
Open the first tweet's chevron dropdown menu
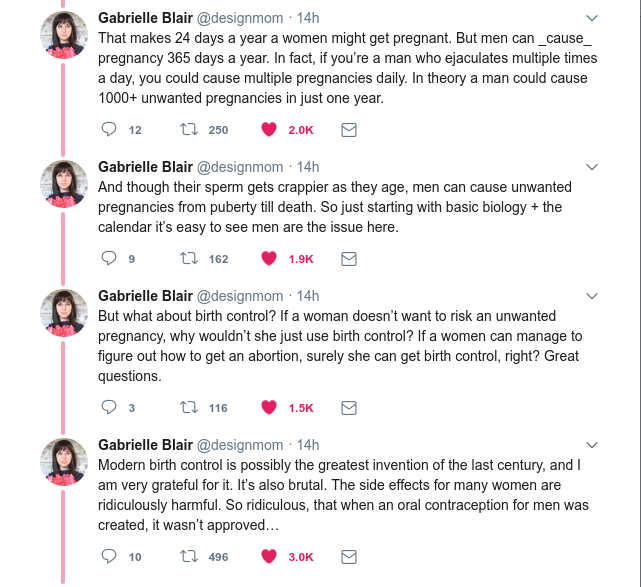coord(591,18)
